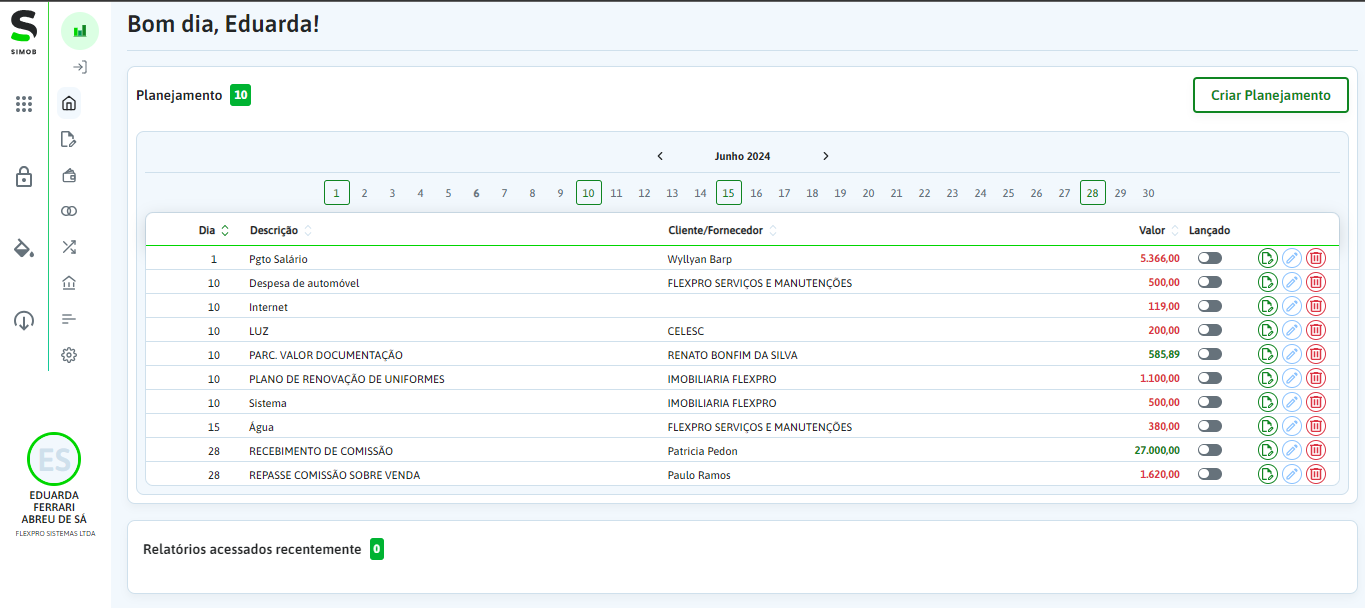This screenshot has height=608, width=1365.
Task: Click the overlapping circles sidebar icon
Action: pyautogui.click(x=69, y=211)
